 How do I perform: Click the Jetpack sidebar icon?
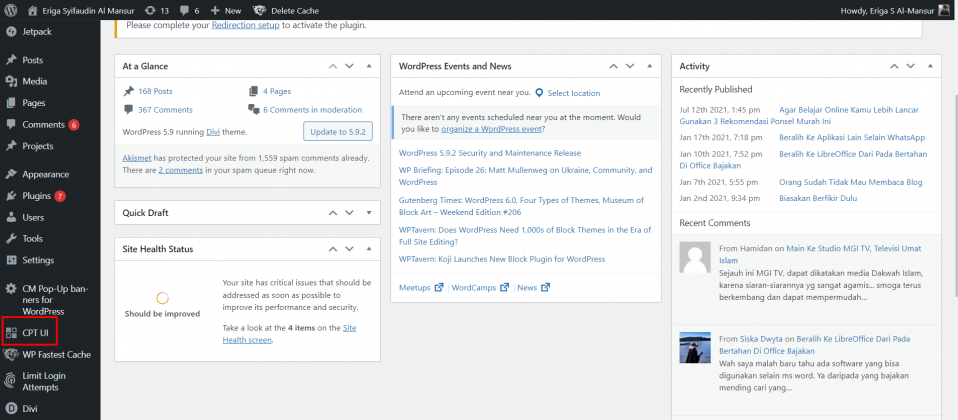coord(10,32)
